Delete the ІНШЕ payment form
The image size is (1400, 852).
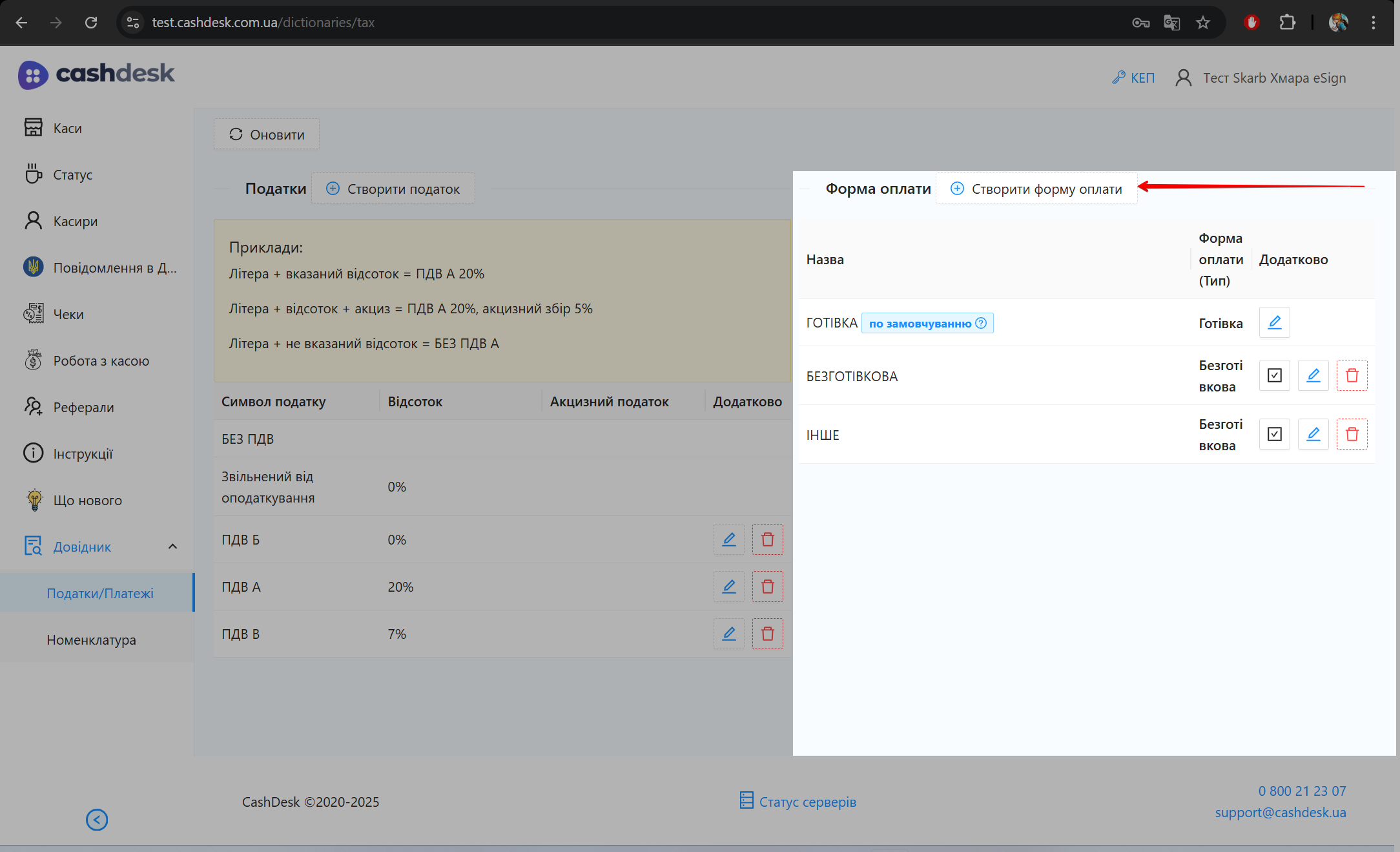point(1352,434)
